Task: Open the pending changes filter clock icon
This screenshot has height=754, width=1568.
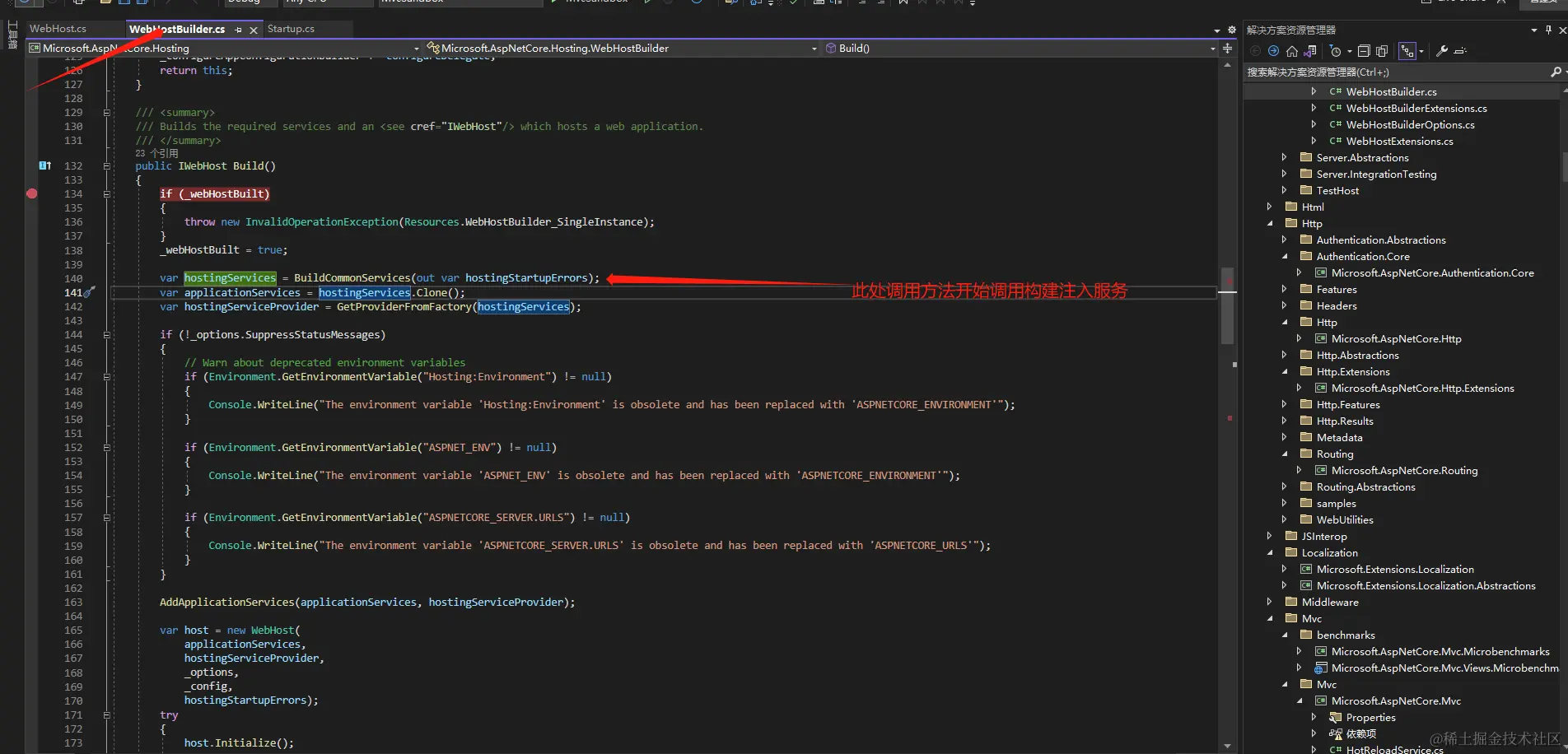Action: click(x=1336, y=51)
